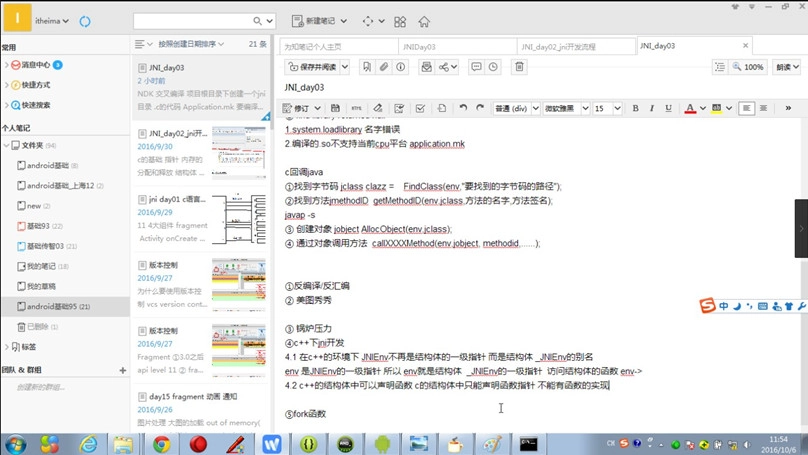
Task: Open the note list view-mode dropdown
Action: coord(143,44)
